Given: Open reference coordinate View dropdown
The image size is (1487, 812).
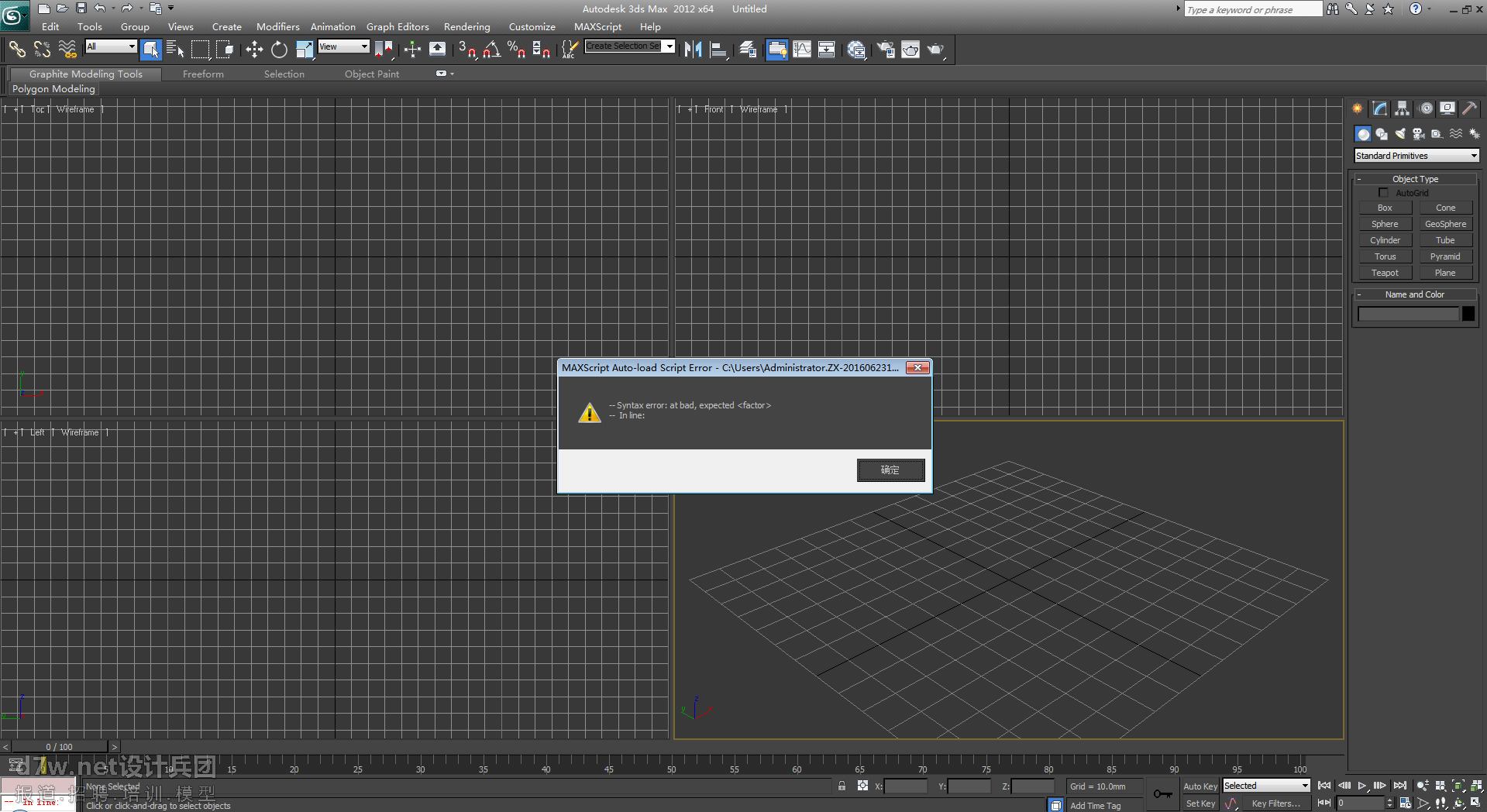Looking at the screenshot, I should click(343, 46).
